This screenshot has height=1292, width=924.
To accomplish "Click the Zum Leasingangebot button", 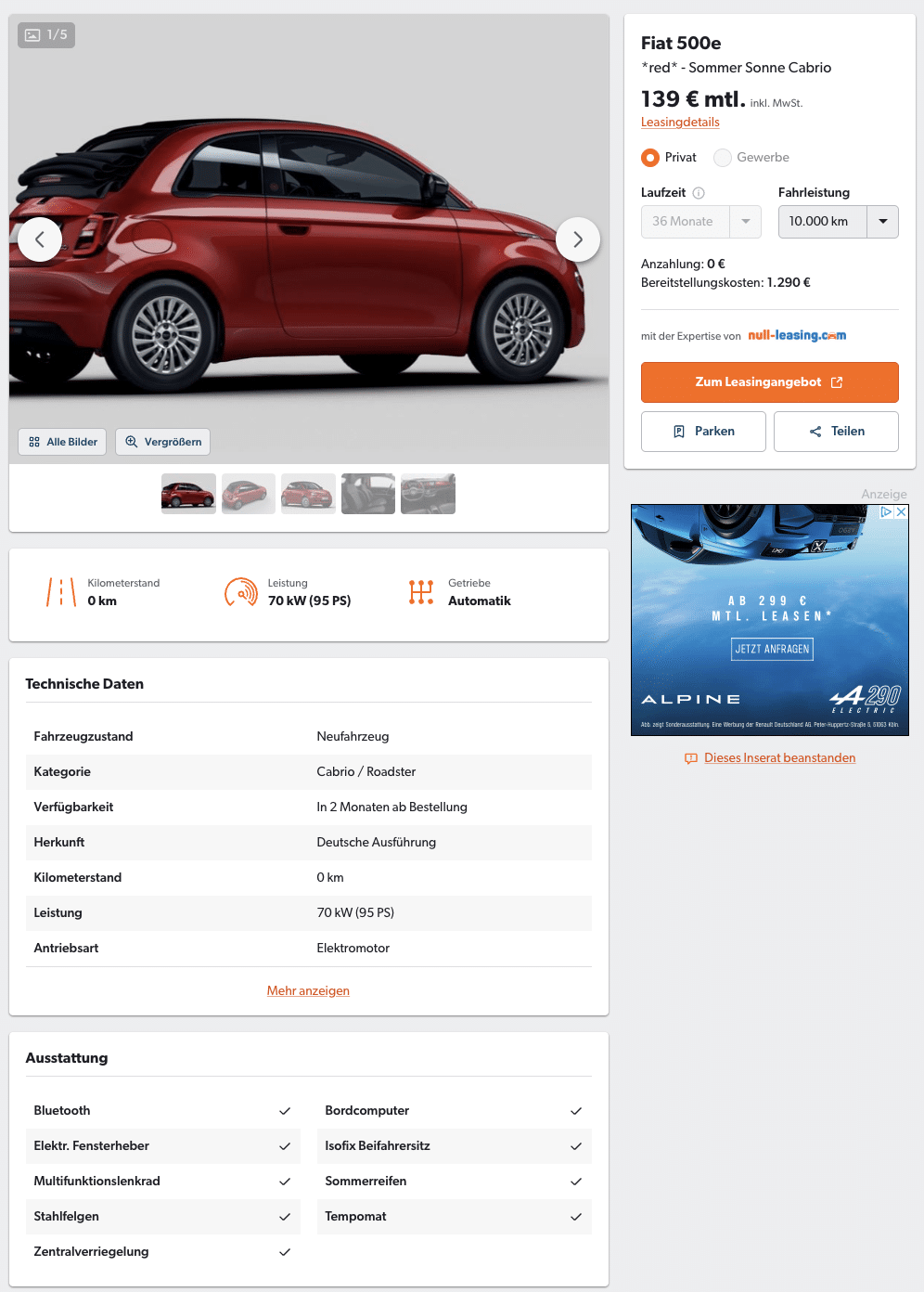I will click(x=770, y=382).
